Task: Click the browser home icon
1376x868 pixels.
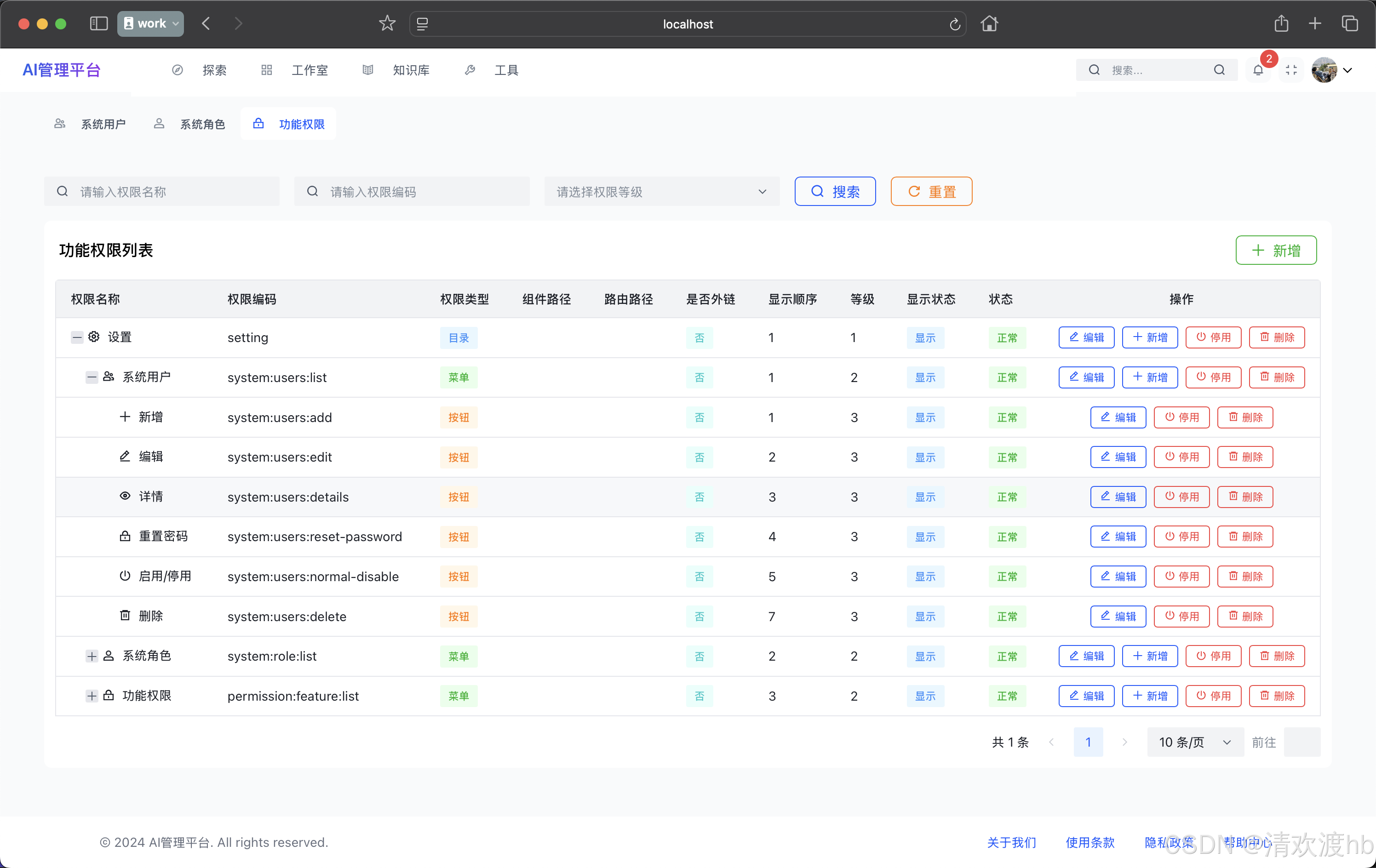Action: point(989,23)
